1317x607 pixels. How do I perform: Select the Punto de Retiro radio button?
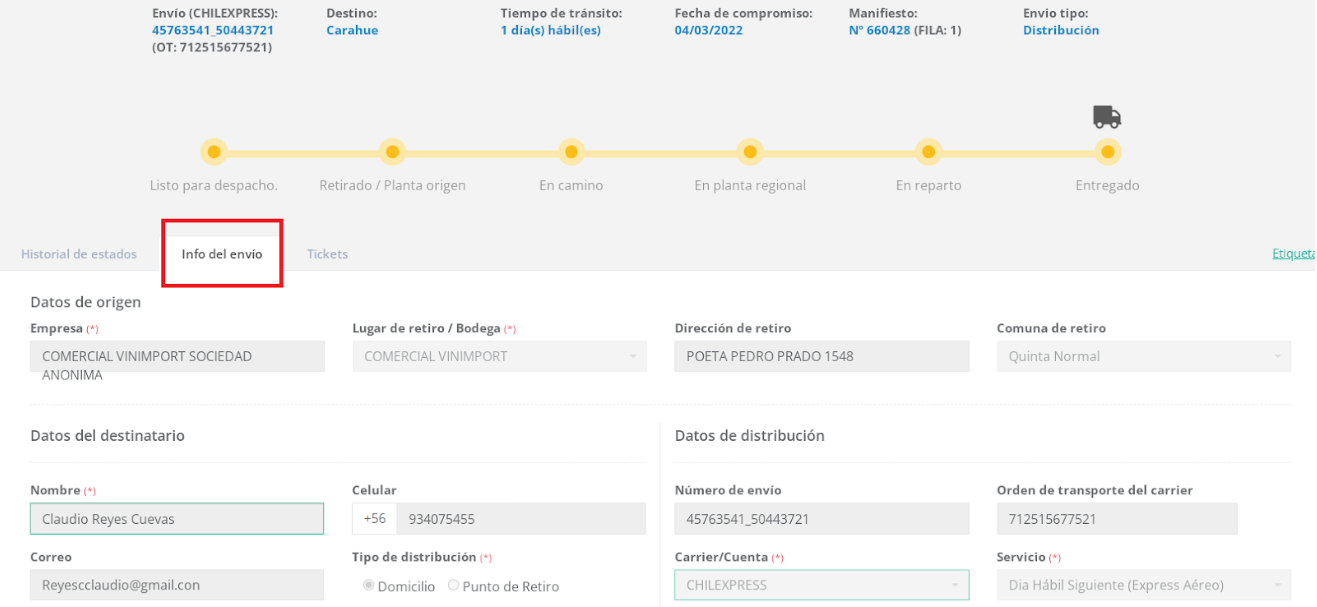click(454, 586)
